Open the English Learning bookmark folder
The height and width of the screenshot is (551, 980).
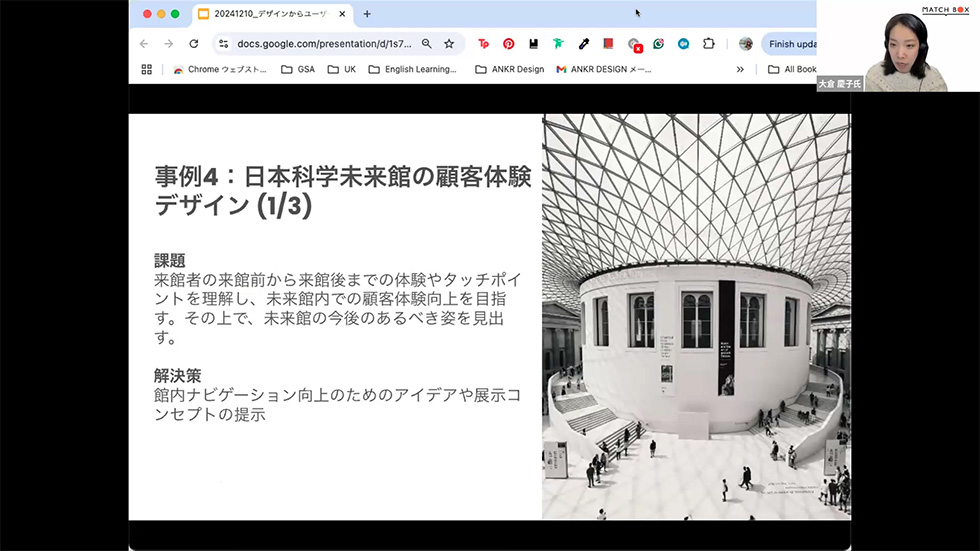(412, 69)
